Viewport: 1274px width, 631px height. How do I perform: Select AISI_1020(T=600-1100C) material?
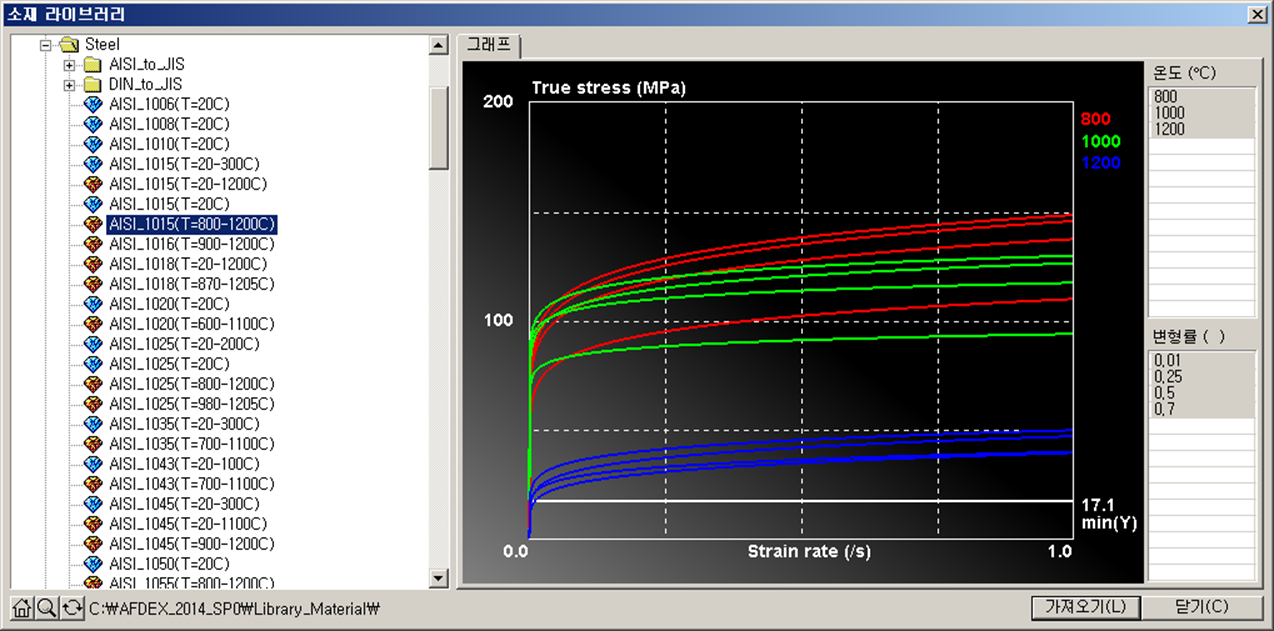pyautogui.click(x=191, y=324)
